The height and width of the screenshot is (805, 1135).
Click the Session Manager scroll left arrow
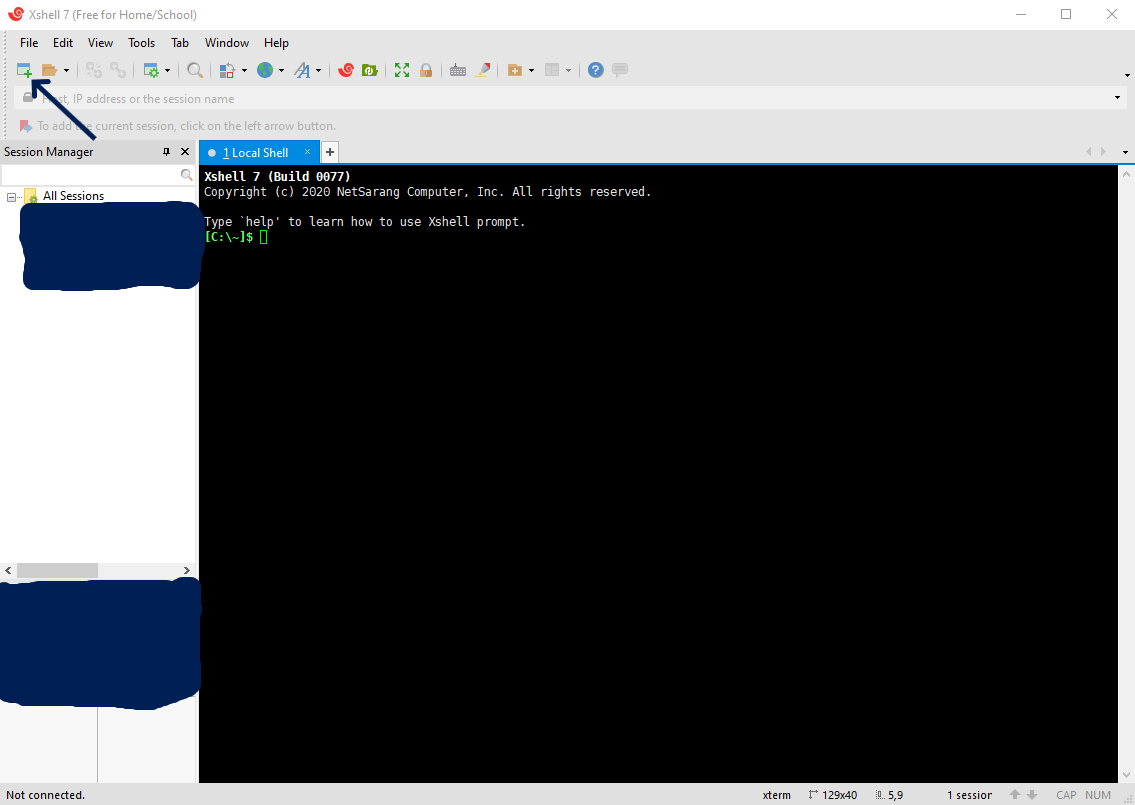coord(8,570)
